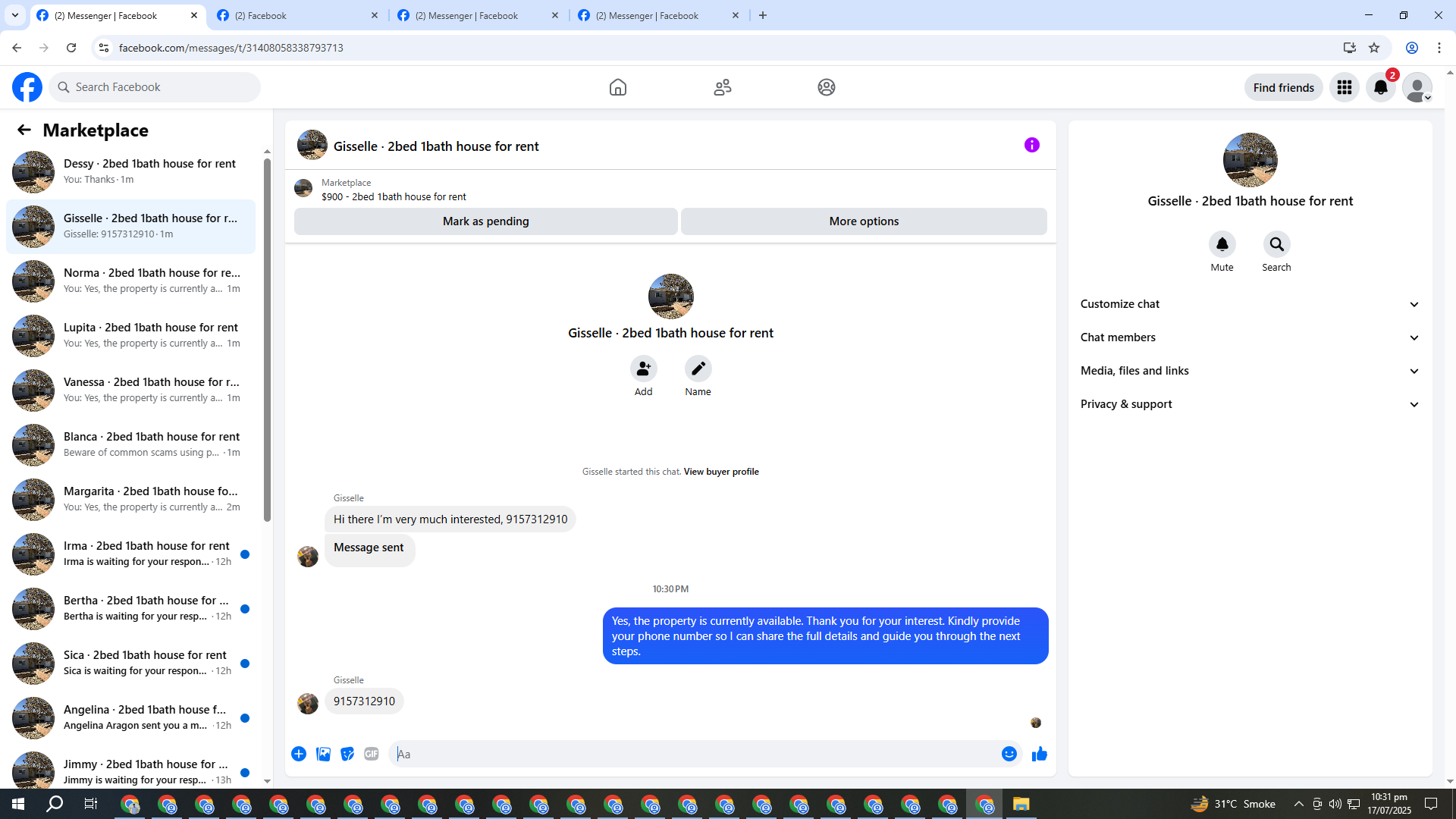Open the Vanessa conversation
The image size is (1456, 819).
[x=130, y=391]
